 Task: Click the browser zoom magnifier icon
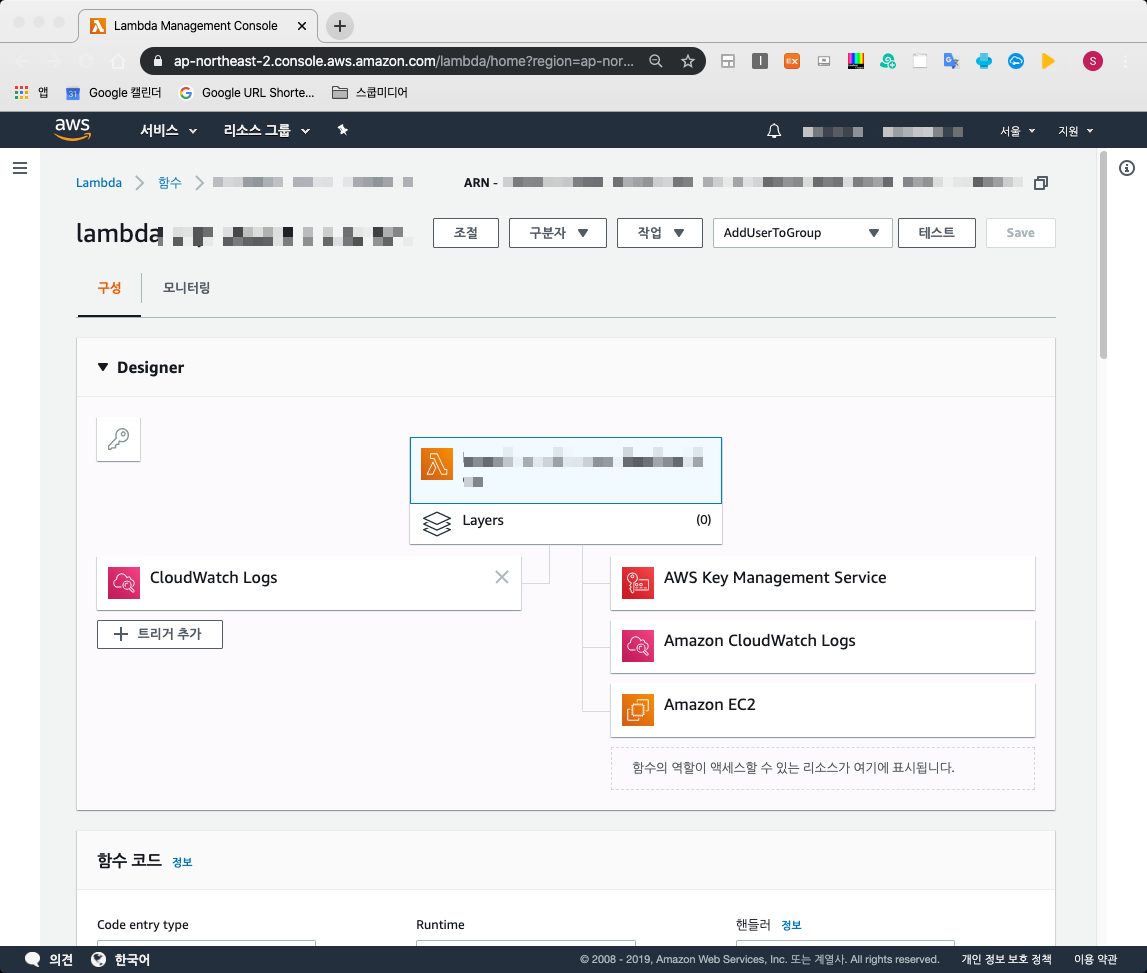(656, 61)
